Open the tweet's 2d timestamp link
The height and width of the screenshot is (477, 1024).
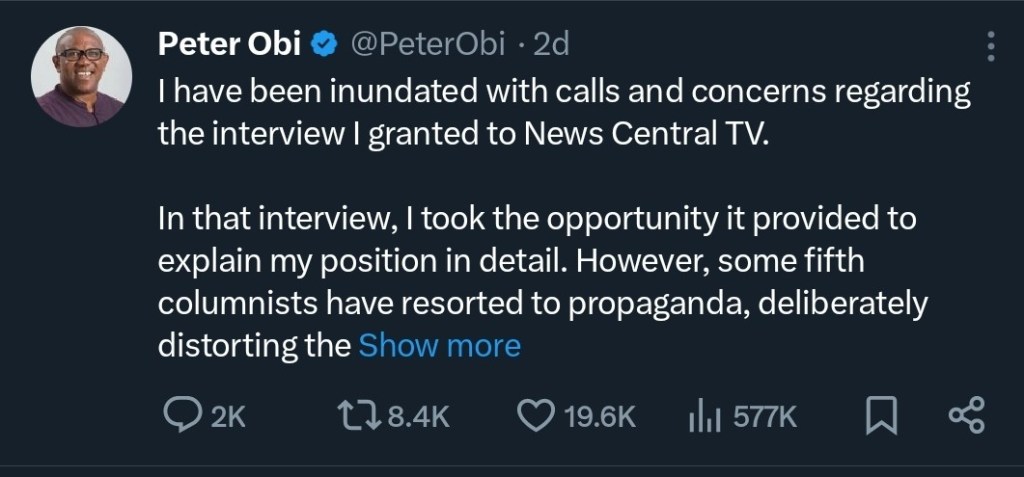coord(551,44)
